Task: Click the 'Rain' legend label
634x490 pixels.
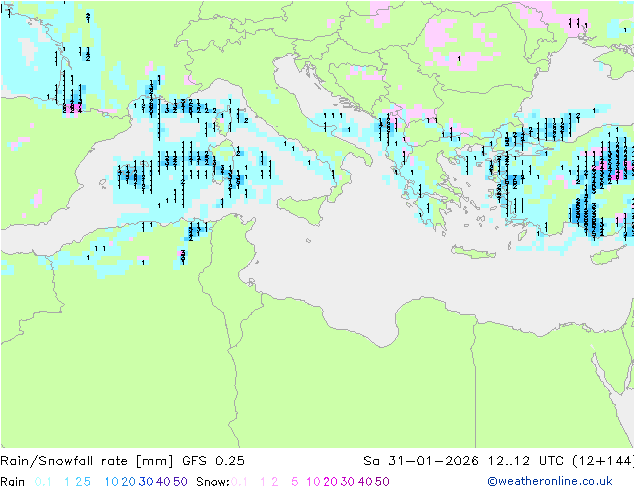Action: click(x=13, y=482)
